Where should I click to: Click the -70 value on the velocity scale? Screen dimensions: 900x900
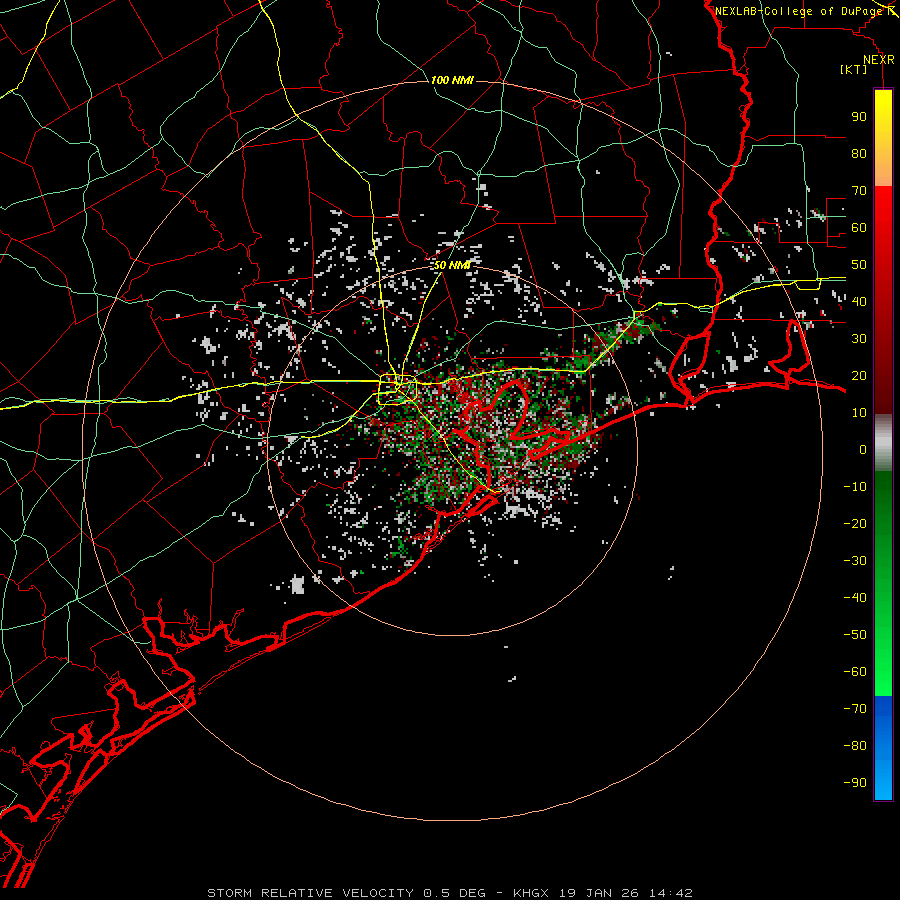[855, 709]
